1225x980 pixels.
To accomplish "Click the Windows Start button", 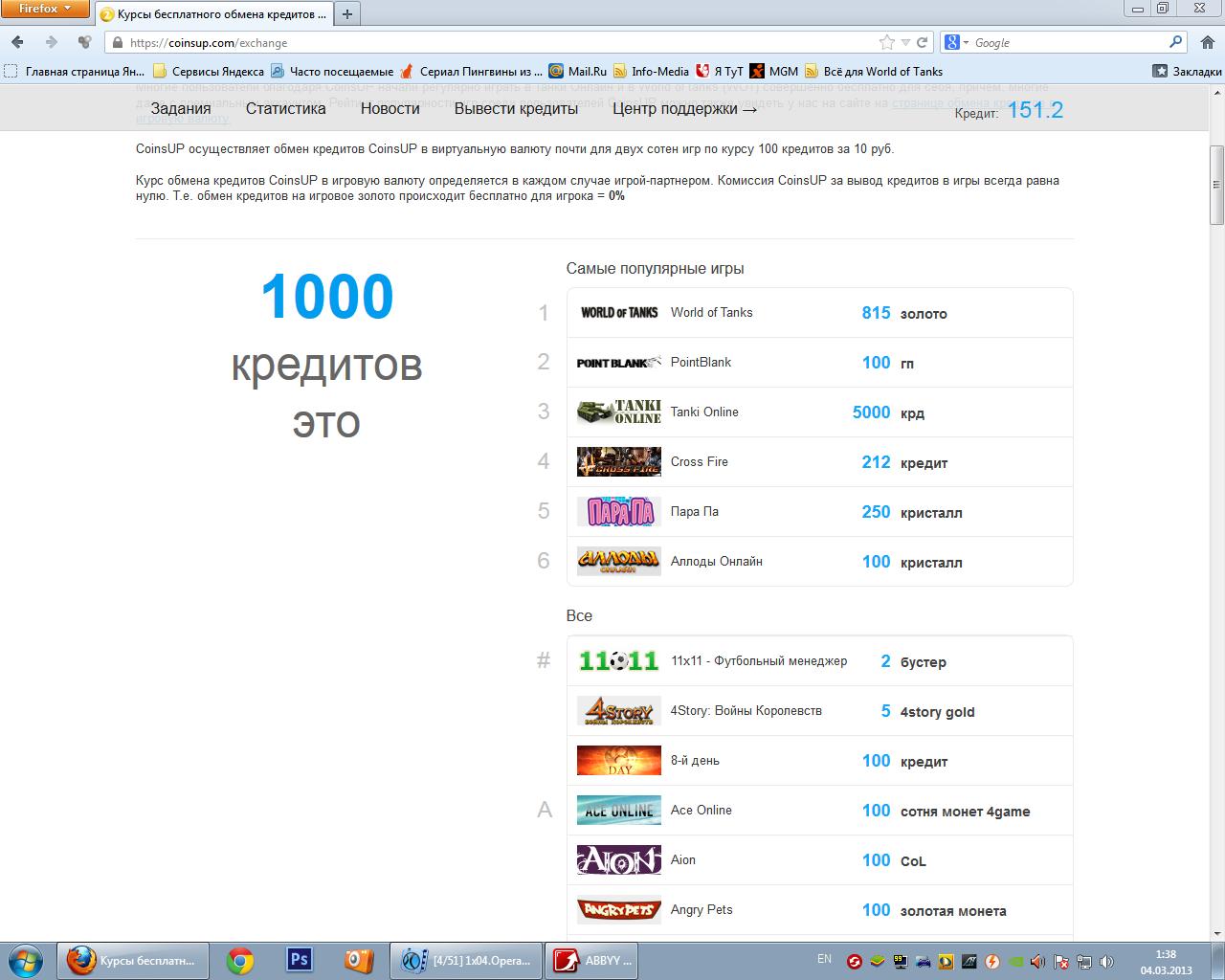I will [x=25, y=959].
